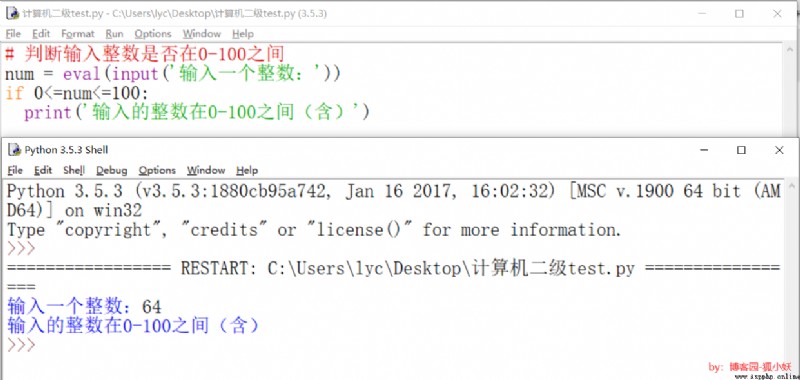This screenshot has width=800, height=380.
Task: Click the RESTART path line in shell
Action: (393, 268)
